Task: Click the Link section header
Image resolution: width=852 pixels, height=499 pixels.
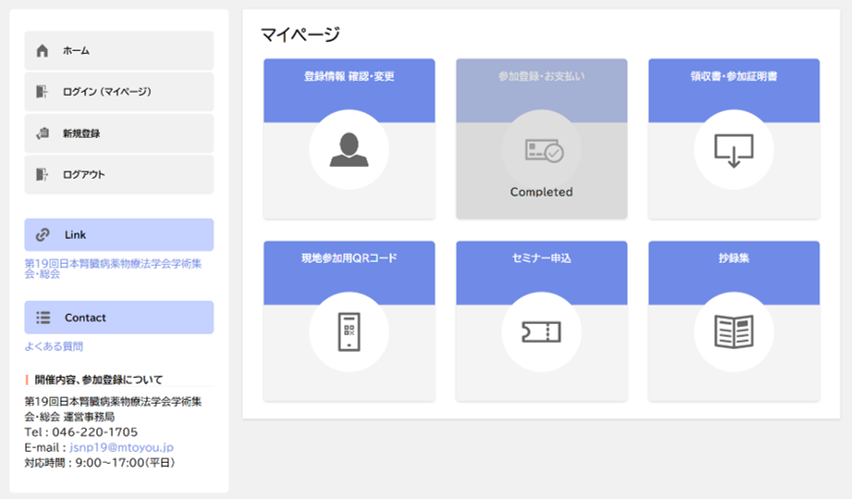Action: tap(119, 235)
